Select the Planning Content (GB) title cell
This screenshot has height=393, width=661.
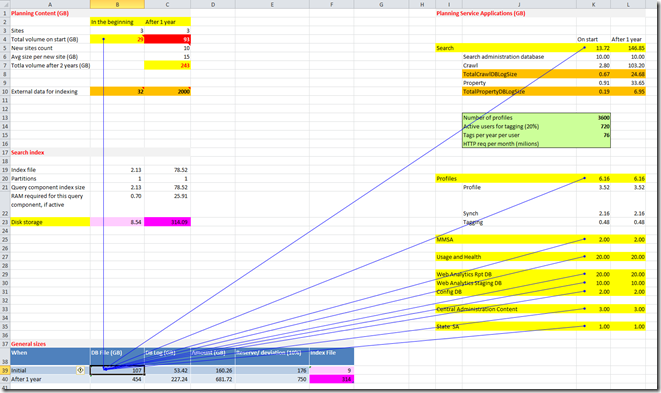coord(50,13)
